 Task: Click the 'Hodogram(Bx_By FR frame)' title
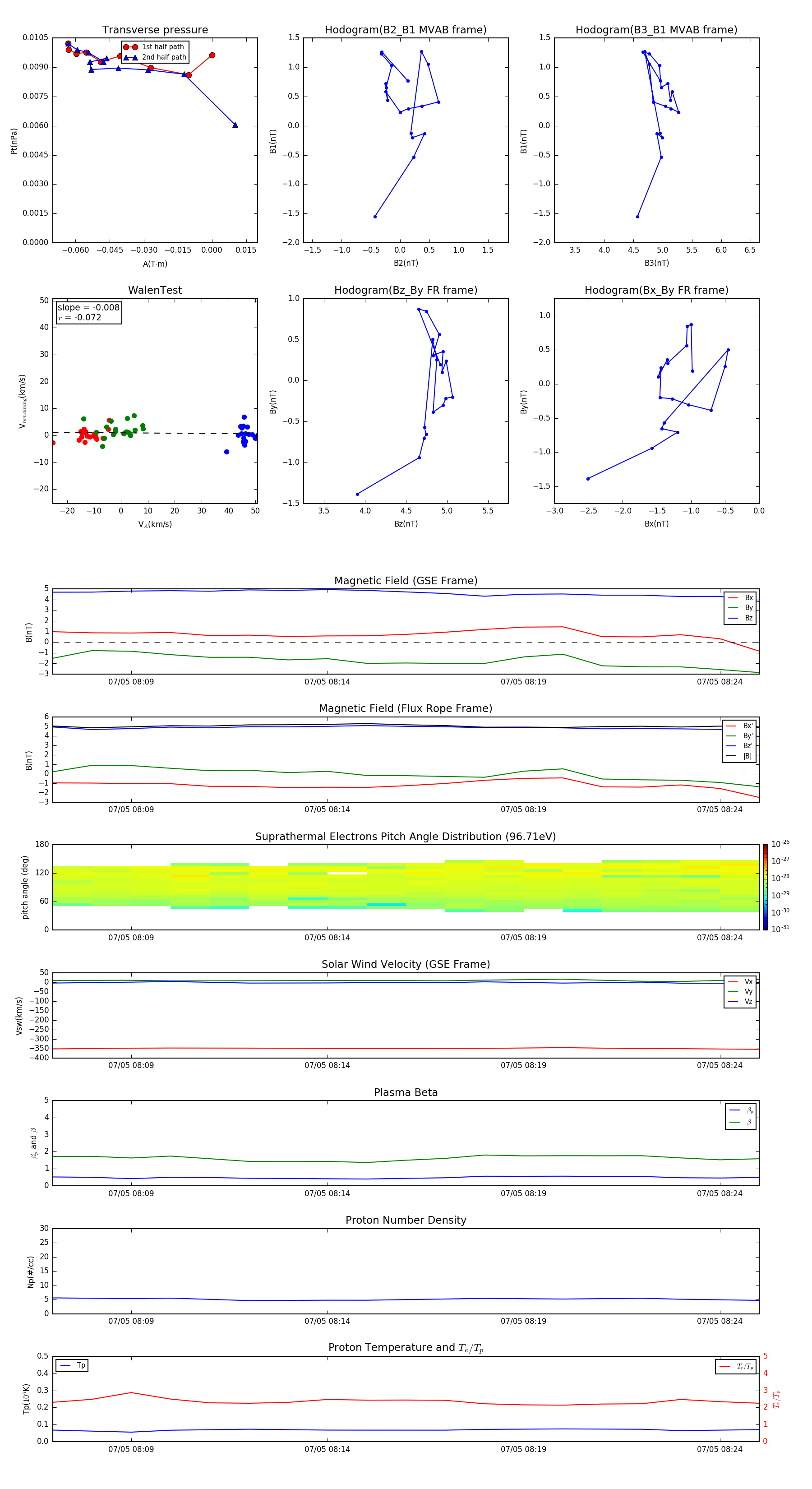pos(656,290)
